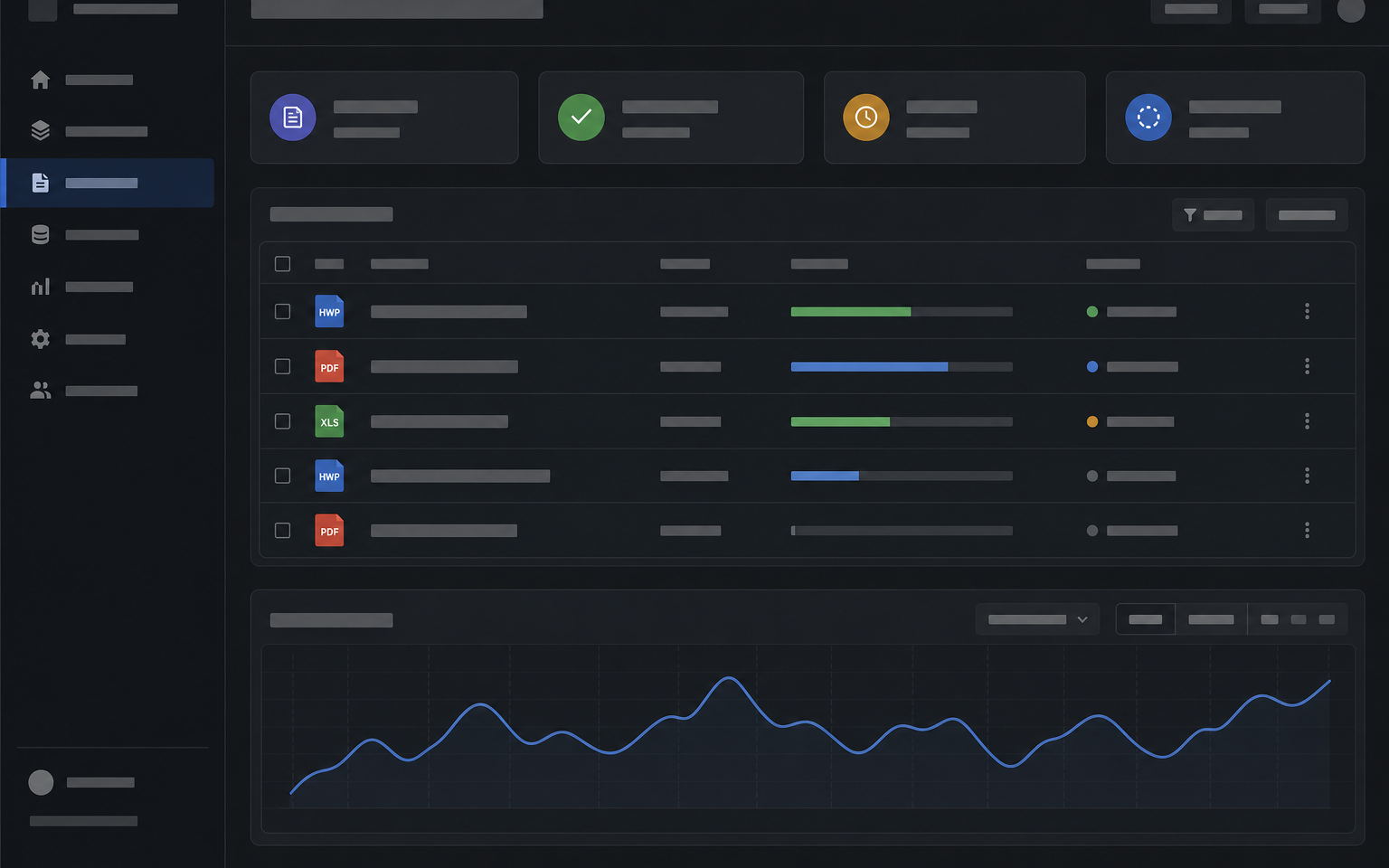Click the purple document summary card icon

(293, 118)
